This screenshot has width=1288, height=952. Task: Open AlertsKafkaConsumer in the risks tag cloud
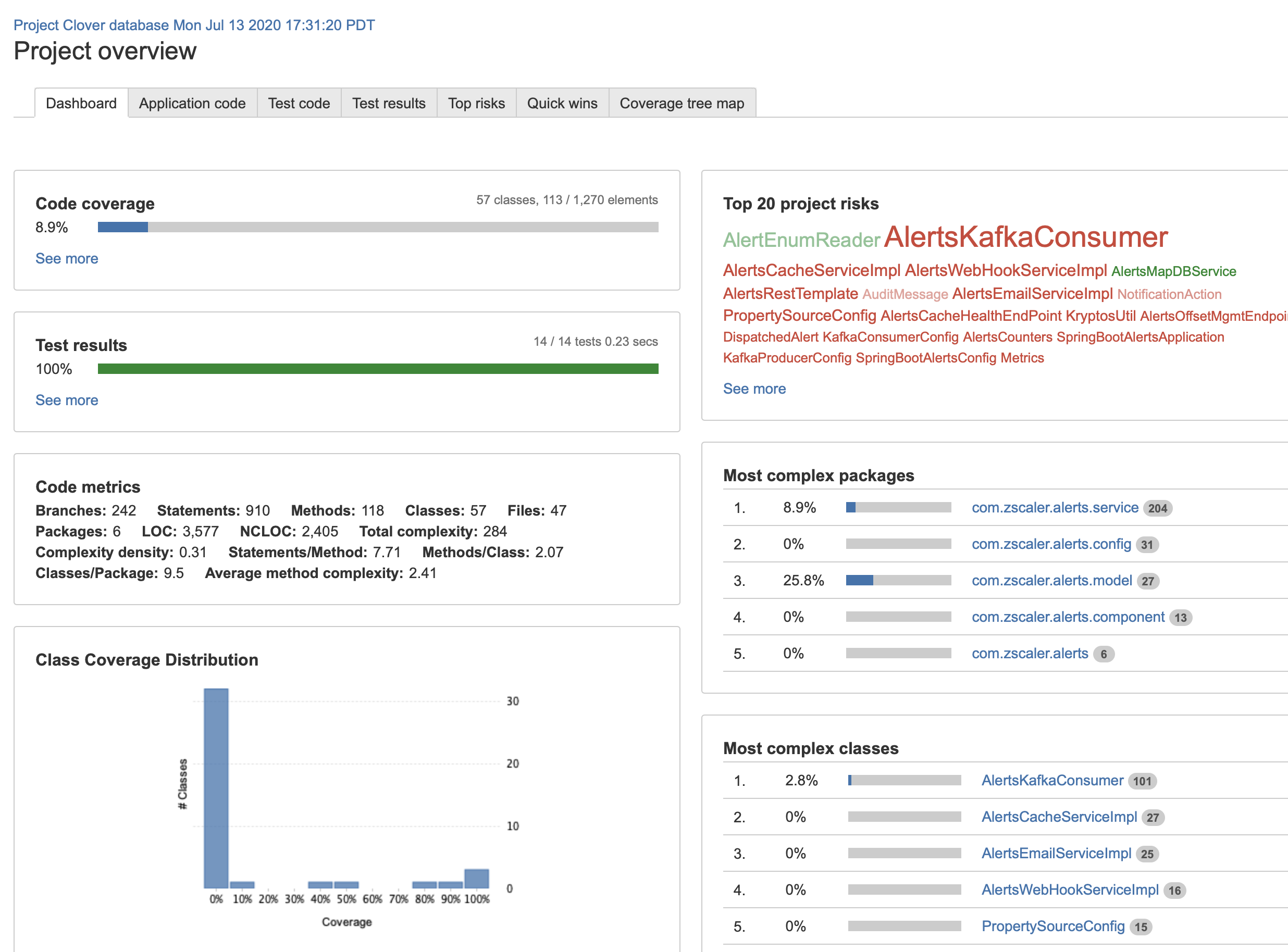click(1026, 237)
